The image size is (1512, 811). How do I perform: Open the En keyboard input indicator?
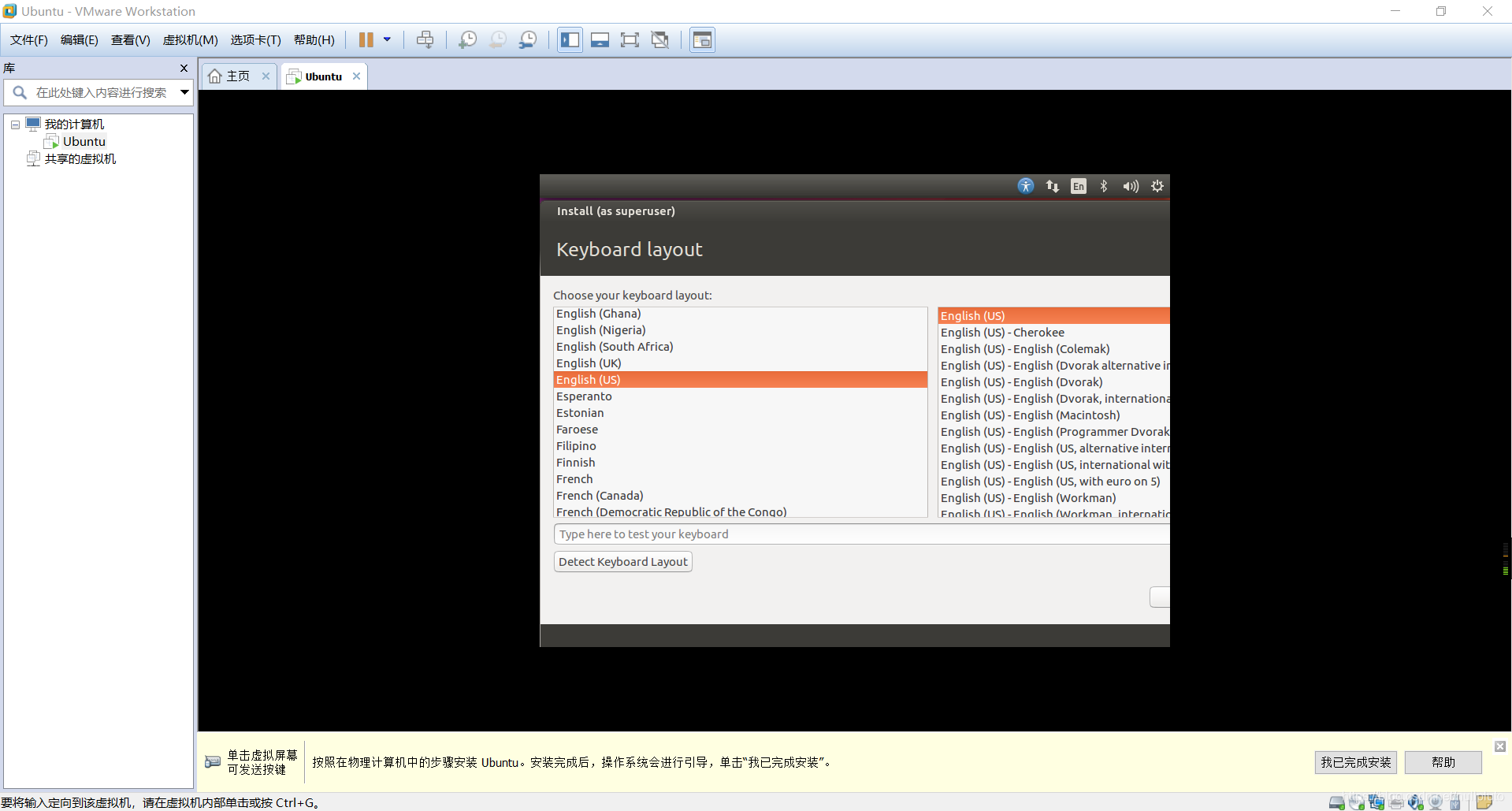pyautogui.click(x=1079, y=186)
